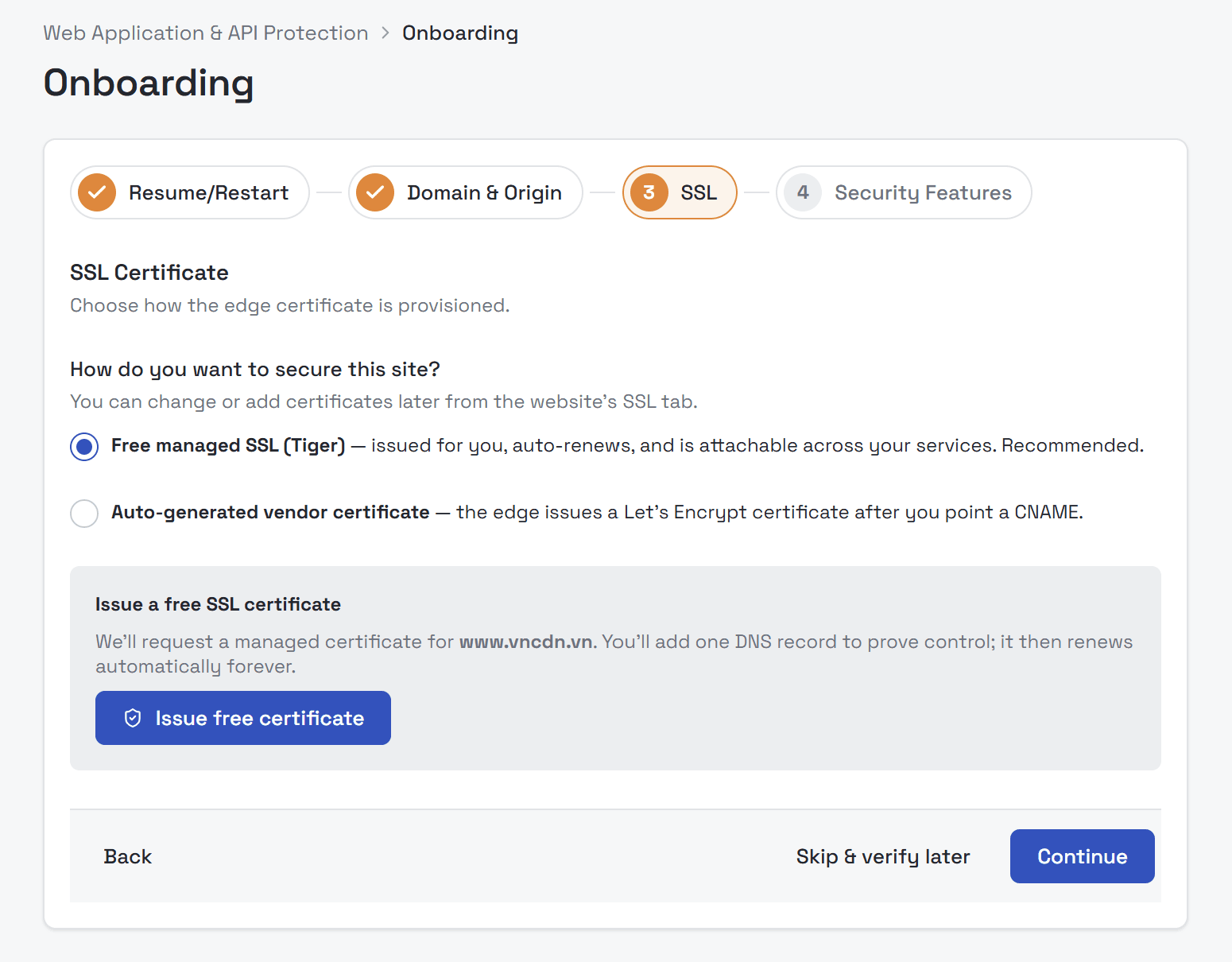This screenshot has height=962, width=1232.
Task: Click the checkmark icon on Resume/Restart step
Action: coord(97,192)
